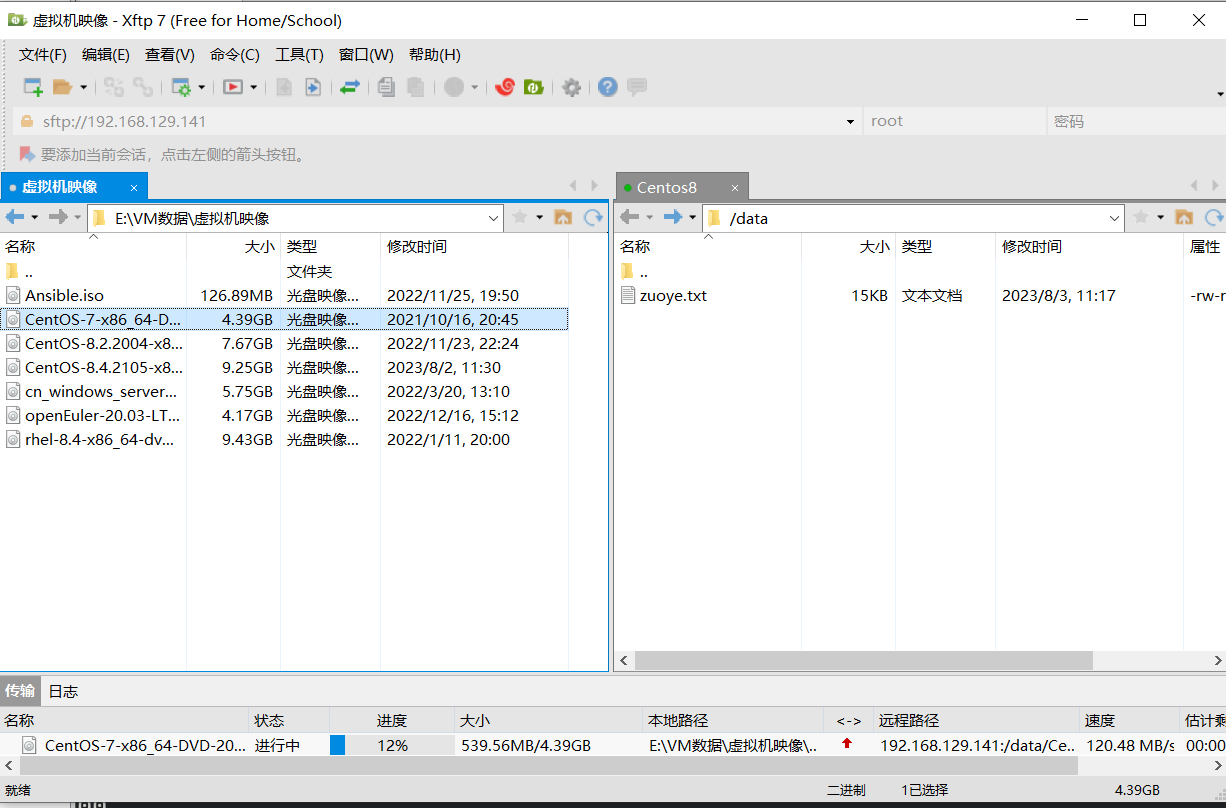Click the transfer list horizontal scrollbar

(x=547, y=765)
